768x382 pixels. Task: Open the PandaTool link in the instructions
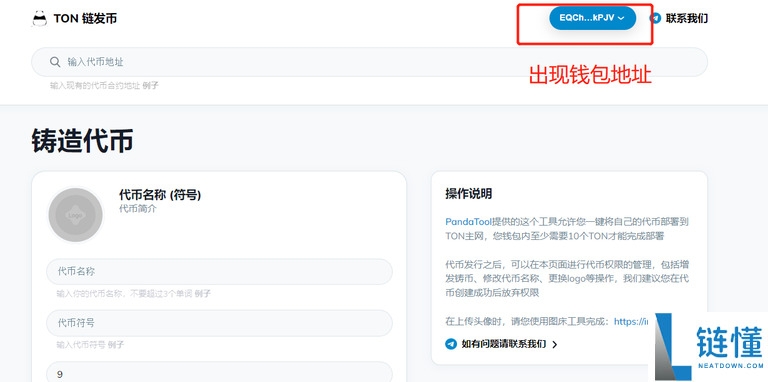tap(468, 221)
